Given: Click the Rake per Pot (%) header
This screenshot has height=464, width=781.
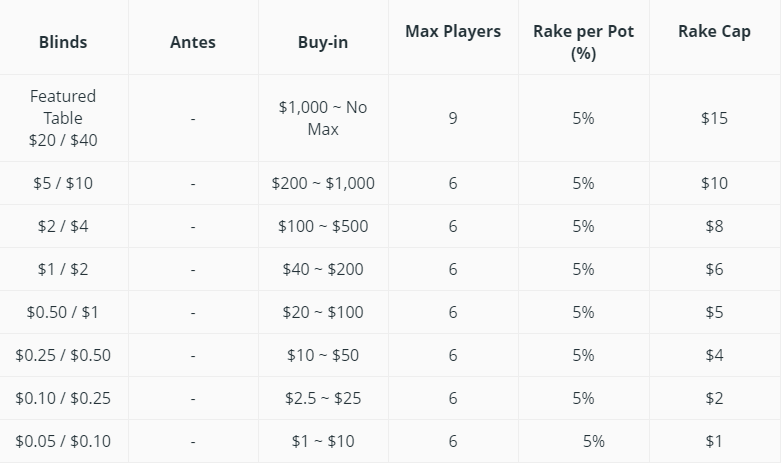Looking at the screenshot, I should pyautogui.click(x=583, y=42).
